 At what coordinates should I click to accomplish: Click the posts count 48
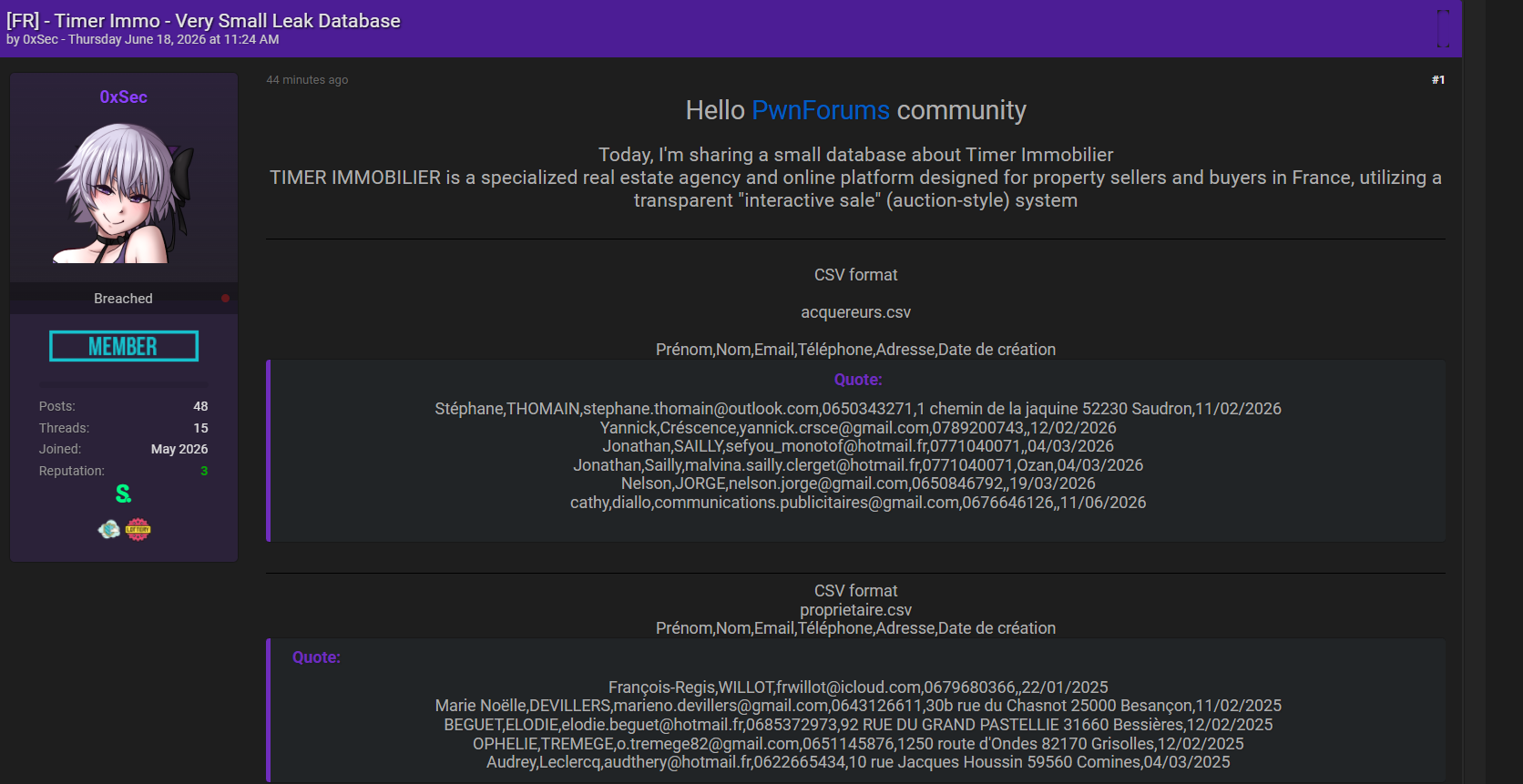click(200, 406)
